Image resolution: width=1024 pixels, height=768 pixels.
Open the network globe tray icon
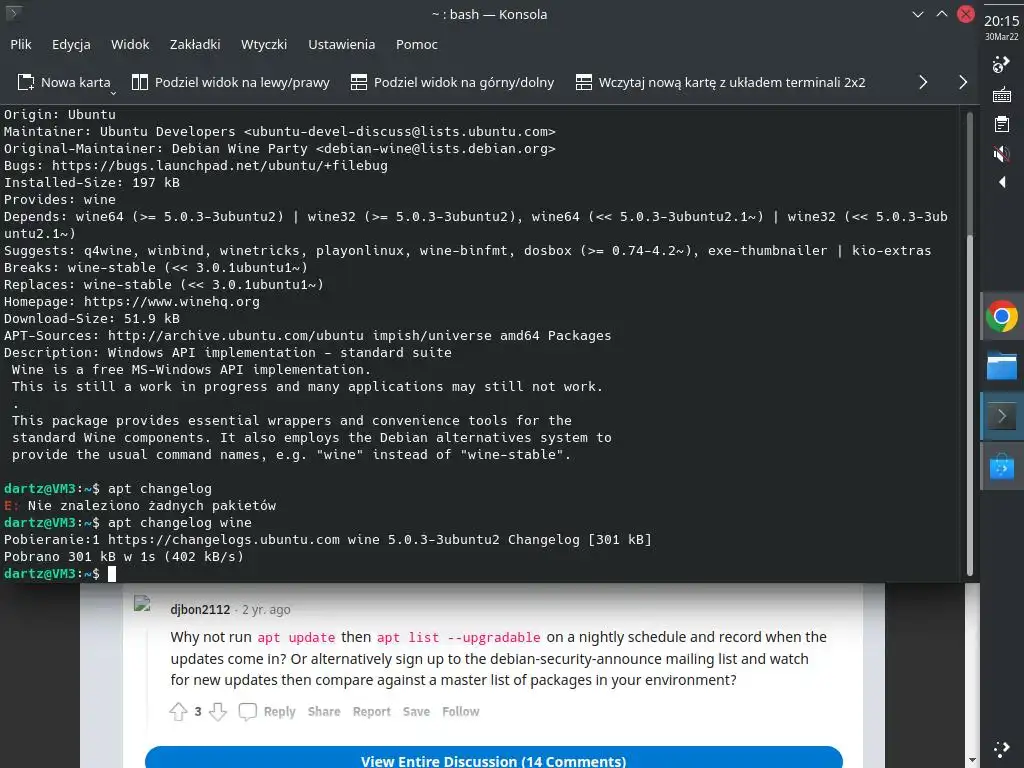tap(1001, 64)
